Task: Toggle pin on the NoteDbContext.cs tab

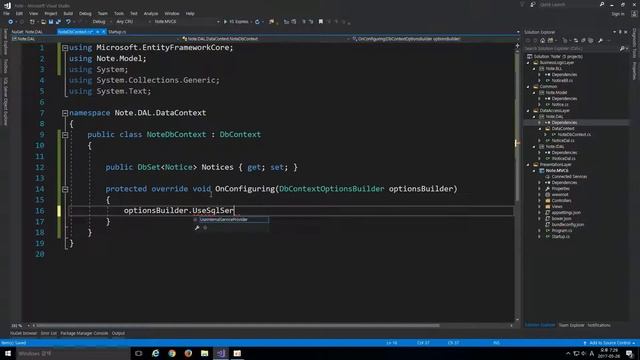Action: 98,32
